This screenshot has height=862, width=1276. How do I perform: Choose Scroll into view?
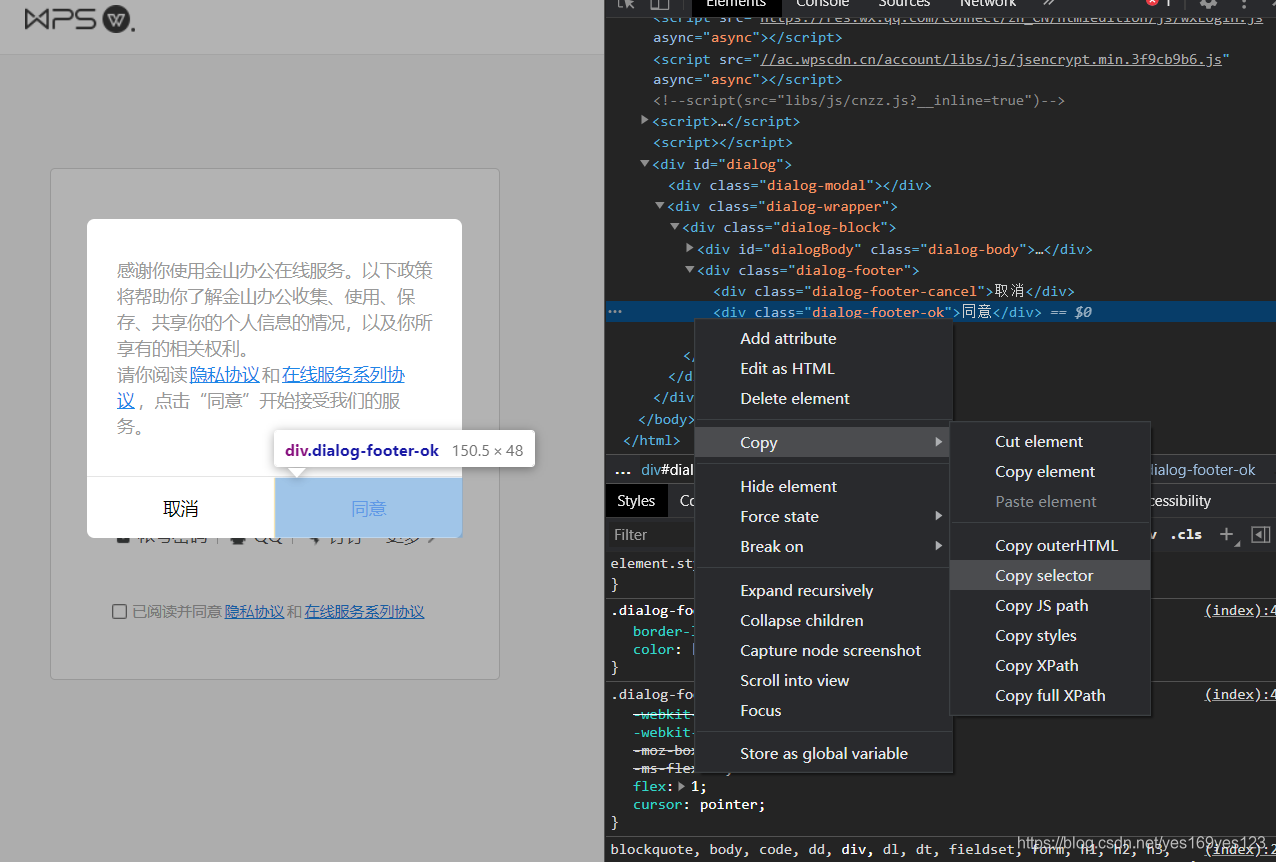[823, 680]
